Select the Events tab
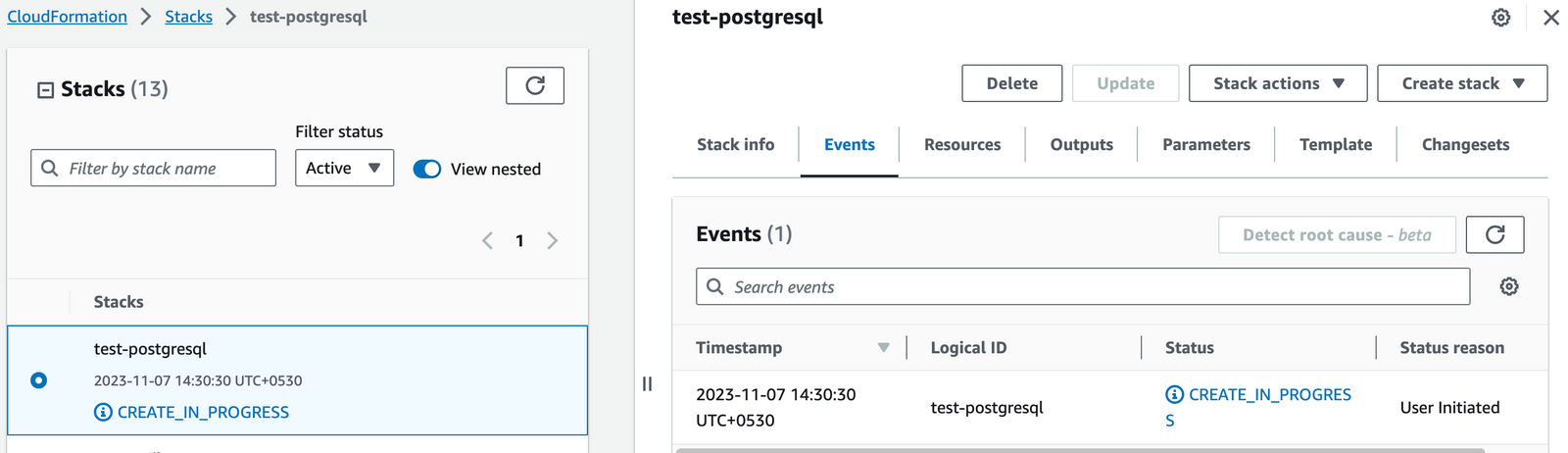This screenshot has width=1568, height=453. coord(849,144)
